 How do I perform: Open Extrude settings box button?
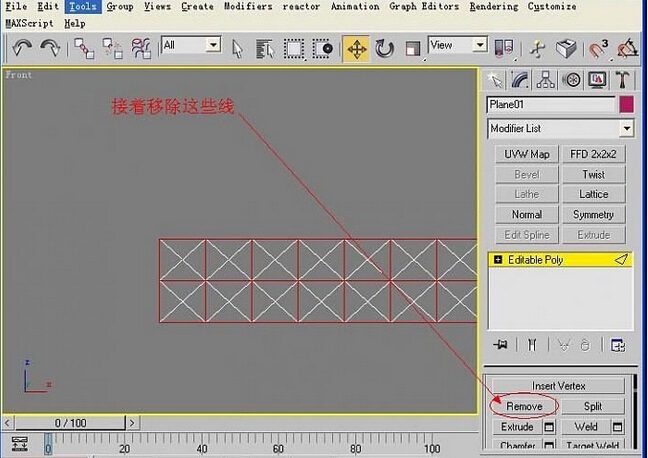tap(549, 427)
